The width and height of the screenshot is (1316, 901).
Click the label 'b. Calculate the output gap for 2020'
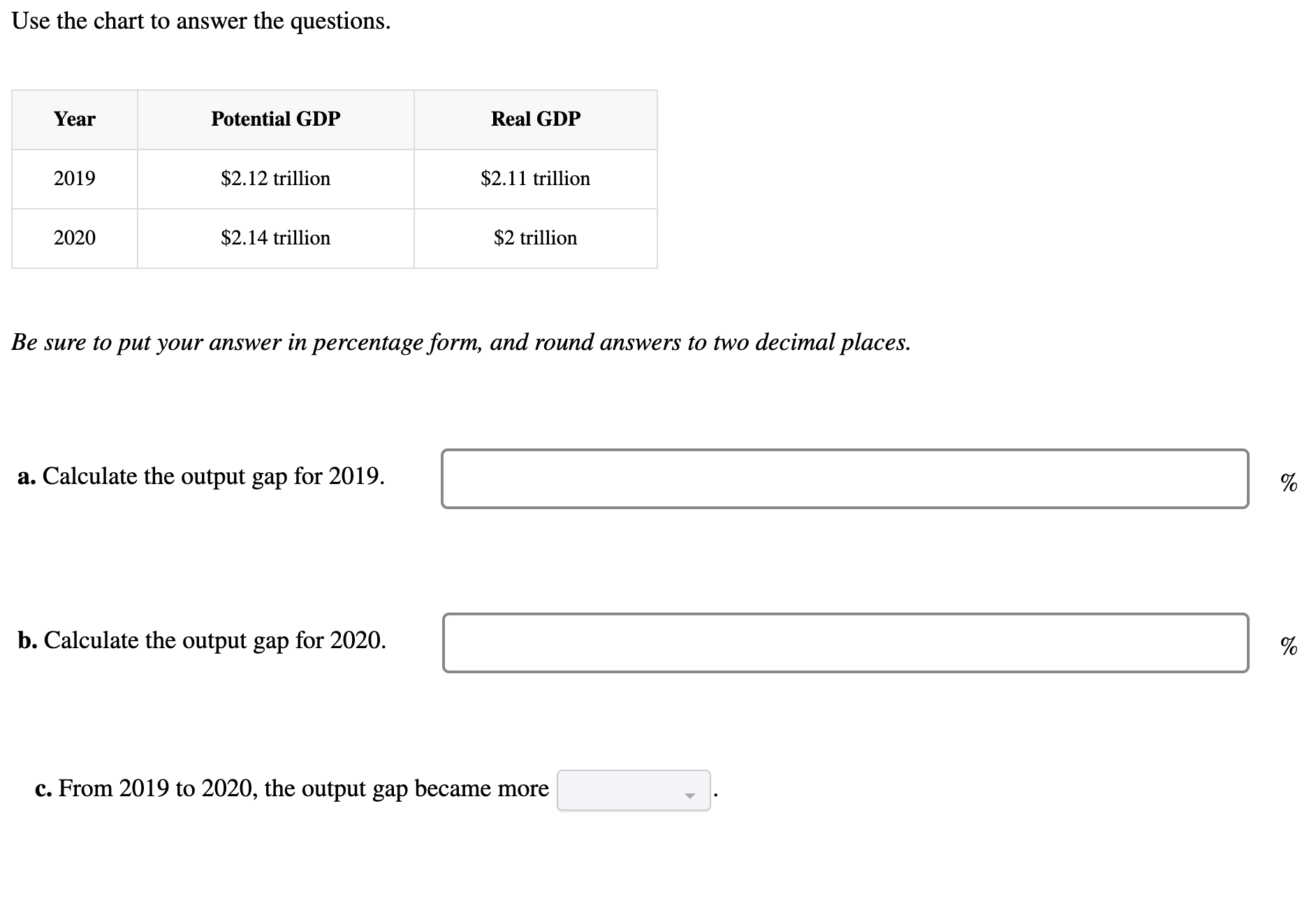click(203, 640)
